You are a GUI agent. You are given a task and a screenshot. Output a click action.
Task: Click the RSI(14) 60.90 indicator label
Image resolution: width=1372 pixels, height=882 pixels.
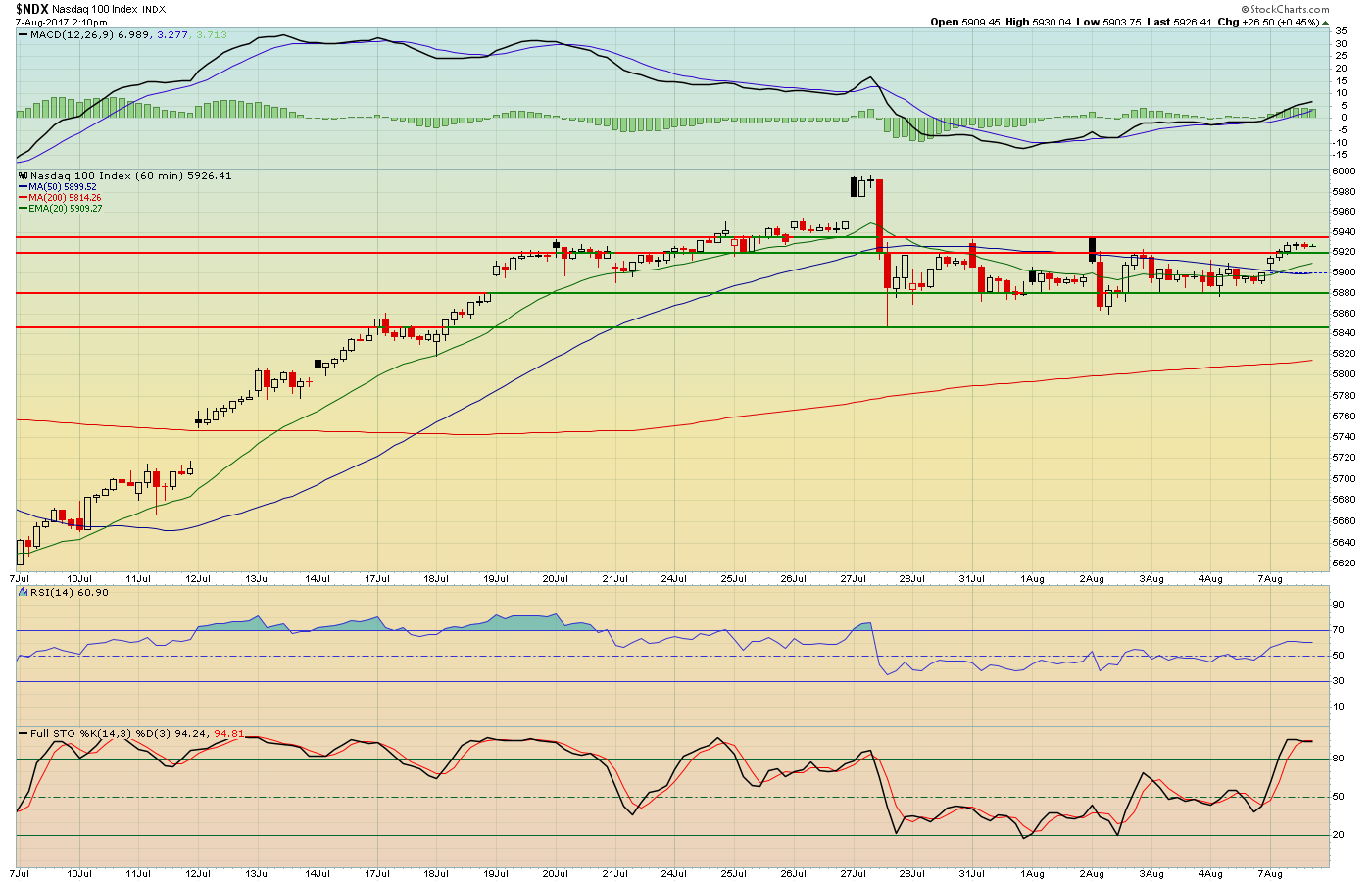[70, 593]
